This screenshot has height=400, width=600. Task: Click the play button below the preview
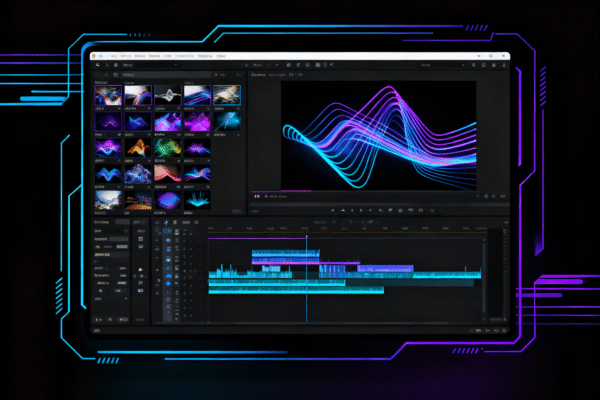[x=360, y=210]
